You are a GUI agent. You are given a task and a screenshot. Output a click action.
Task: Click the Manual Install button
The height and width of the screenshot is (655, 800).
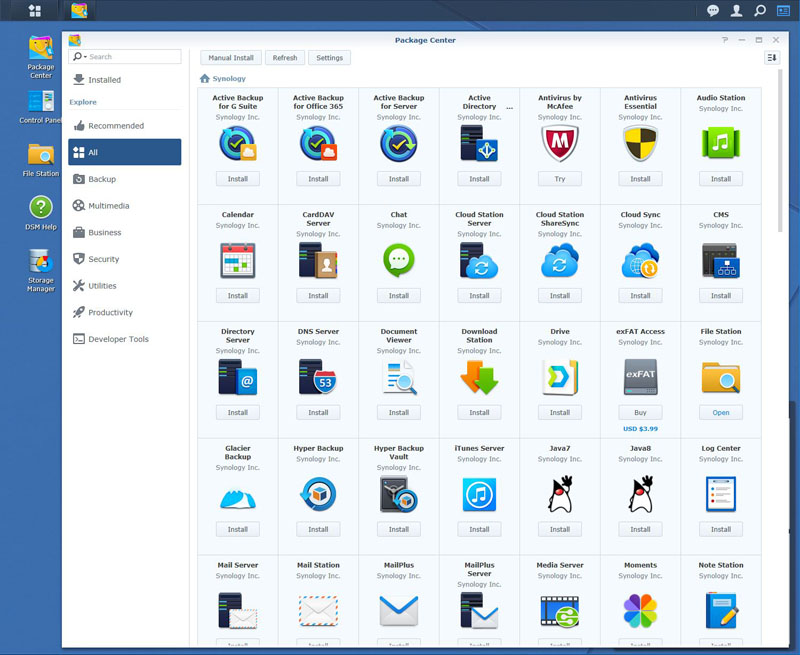click(x=231, y=58)
